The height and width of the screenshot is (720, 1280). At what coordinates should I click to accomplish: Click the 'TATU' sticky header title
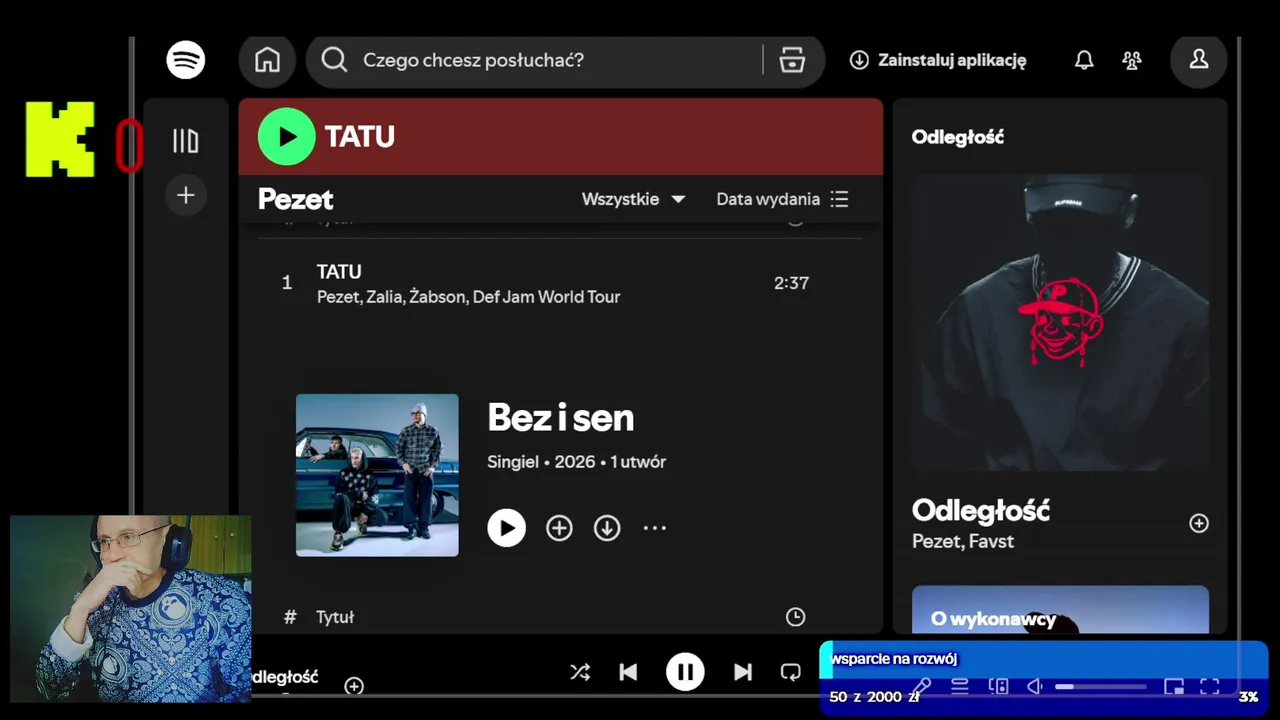pyautogui.click(x=360, y=137)
